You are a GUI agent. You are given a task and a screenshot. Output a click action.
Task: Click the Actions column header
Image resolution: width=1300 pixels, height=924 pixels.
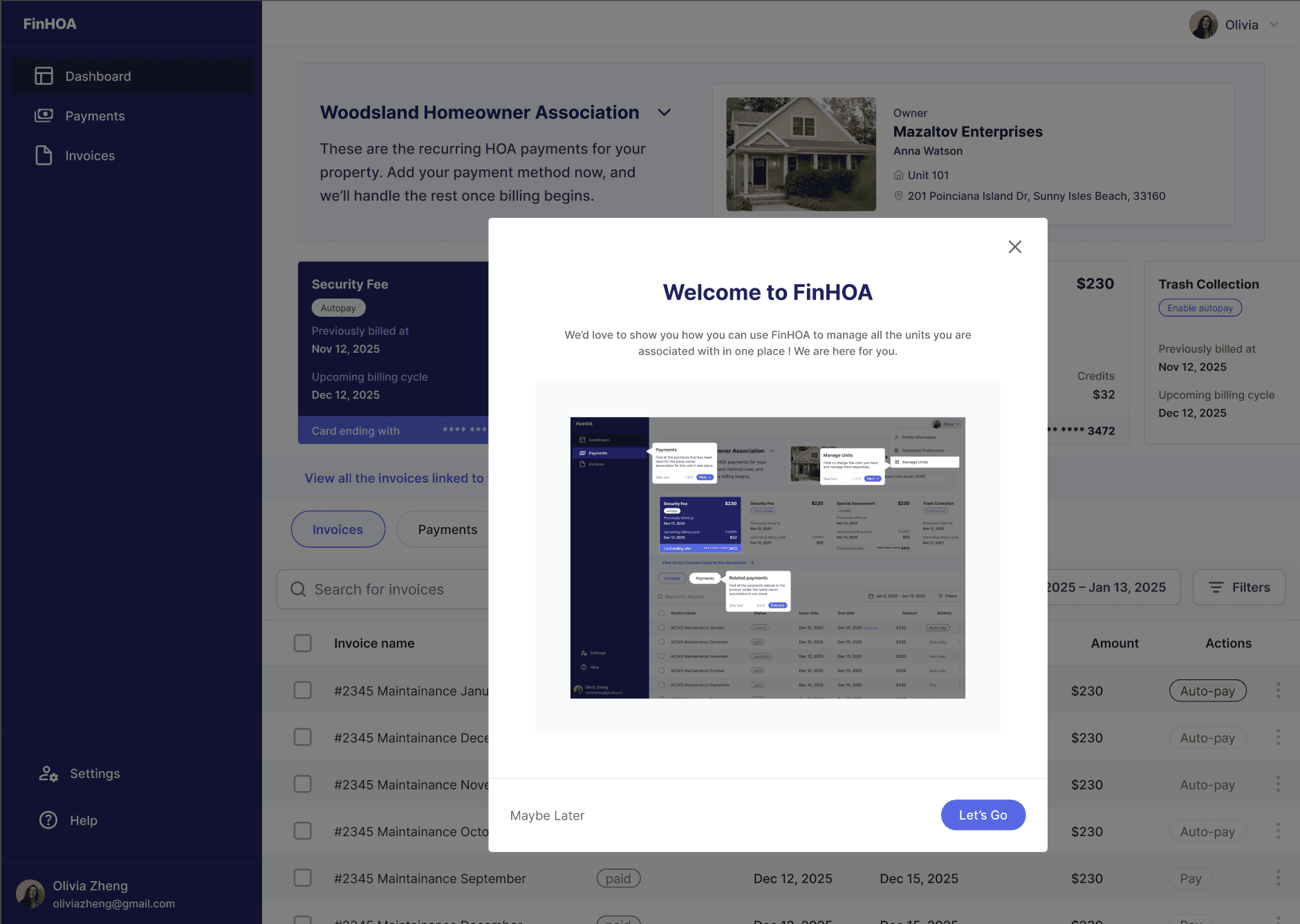tap(1228, 643)
